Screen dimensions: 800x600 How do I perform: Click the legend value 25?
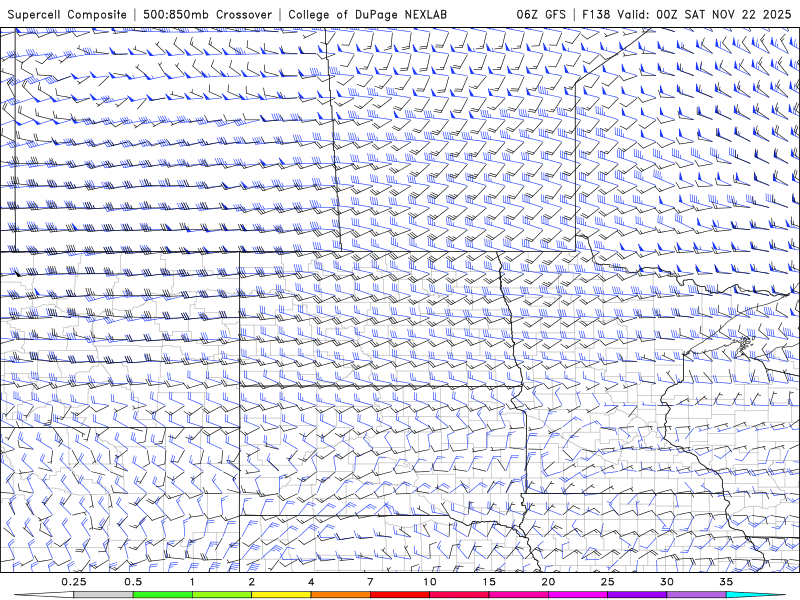[x=607, y=582]
